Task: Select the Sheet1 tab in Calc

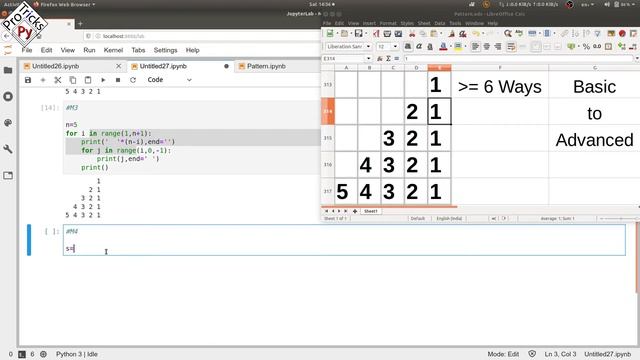Action: tap(371, 211)
